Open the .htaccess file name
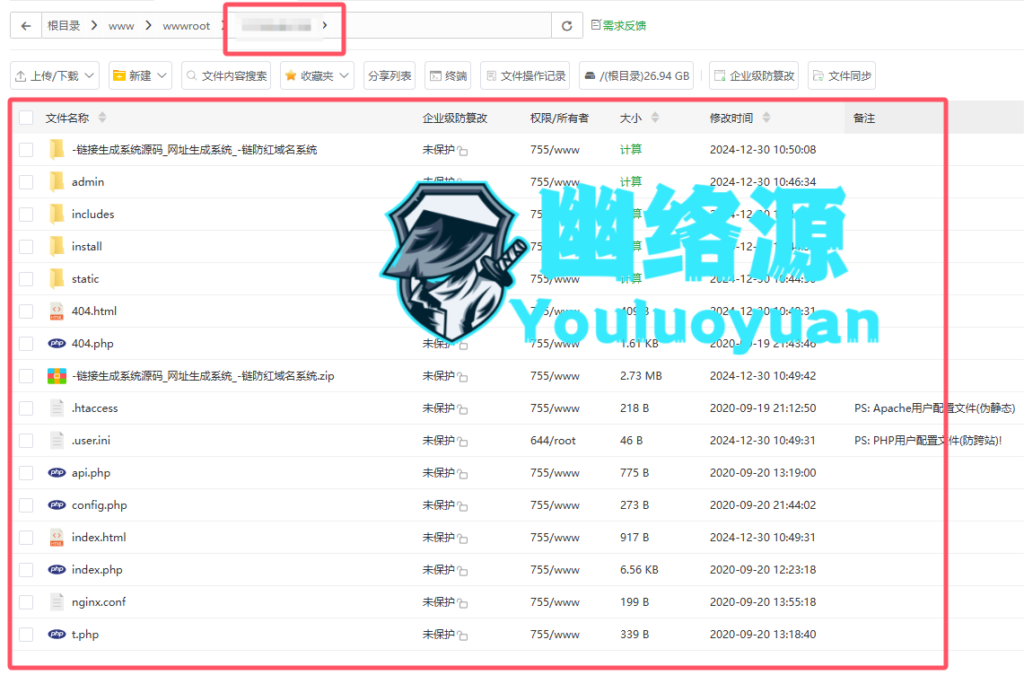Screen dimensions: 1024x675 pos(95,408)
